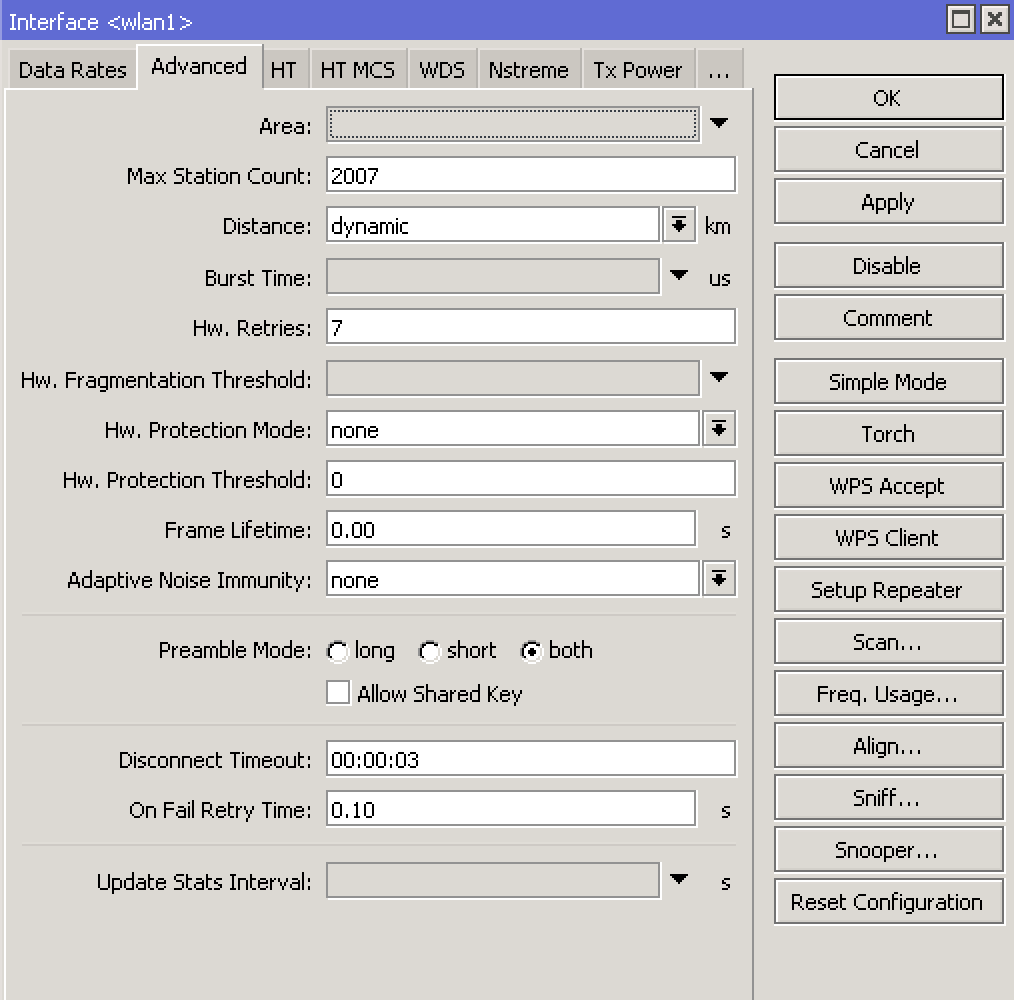Click the Hw. Retries input field
Screen dimensions: 1014x1000
pos(530,327)
